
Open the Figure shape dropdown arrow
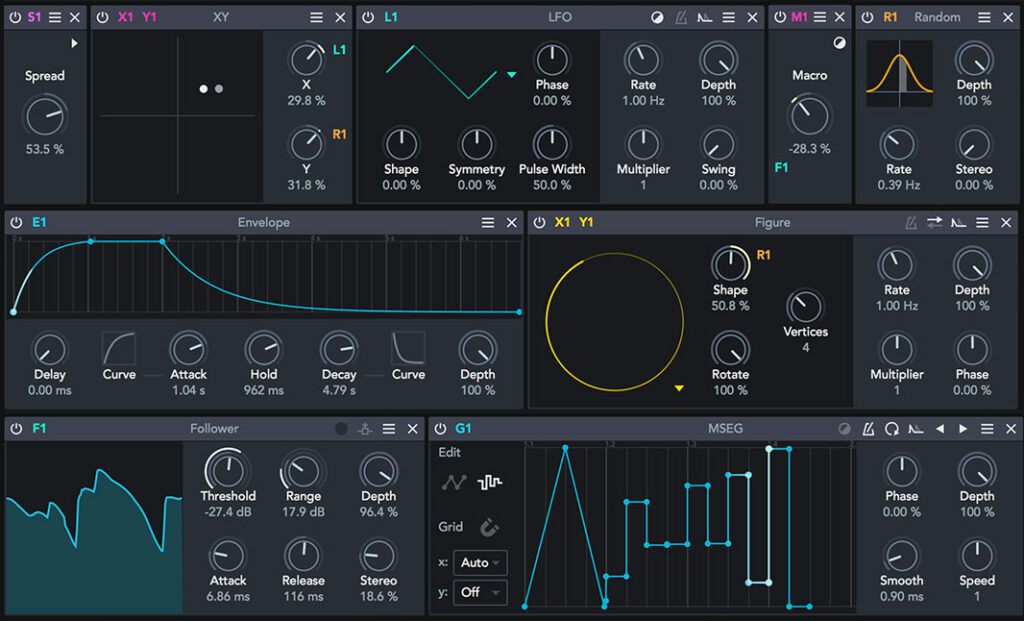[679, 389]
